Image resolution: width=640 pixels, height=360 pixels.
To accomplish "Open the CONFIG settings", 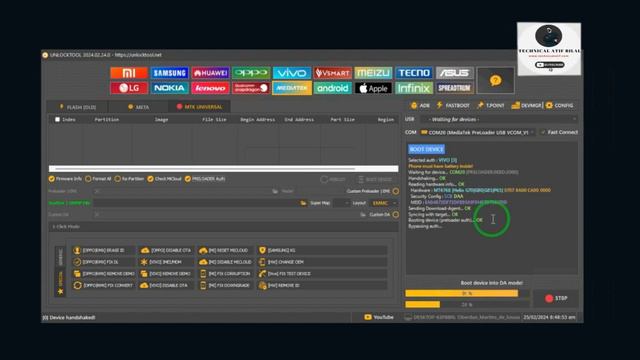I will tap(559, 105).
